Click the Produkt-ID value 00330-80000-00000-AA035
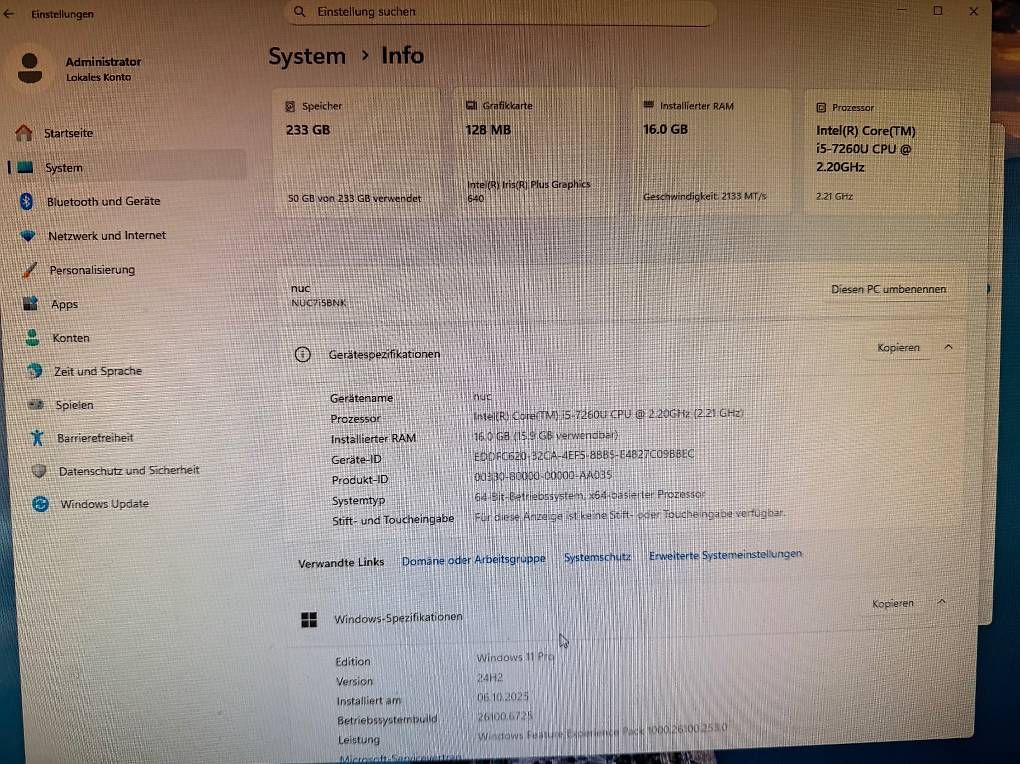This screenshot has width=1020, height=764. point(543,476)
